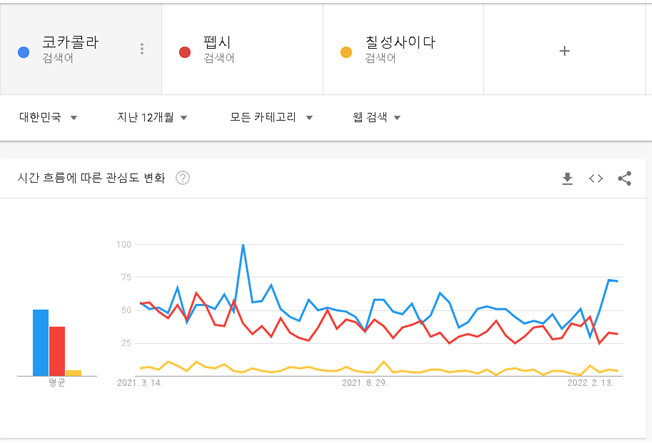The height and width of the screenshot is (444, 652).
Task: Select the 펩시 search term card
Action: [x=242, y=49]
